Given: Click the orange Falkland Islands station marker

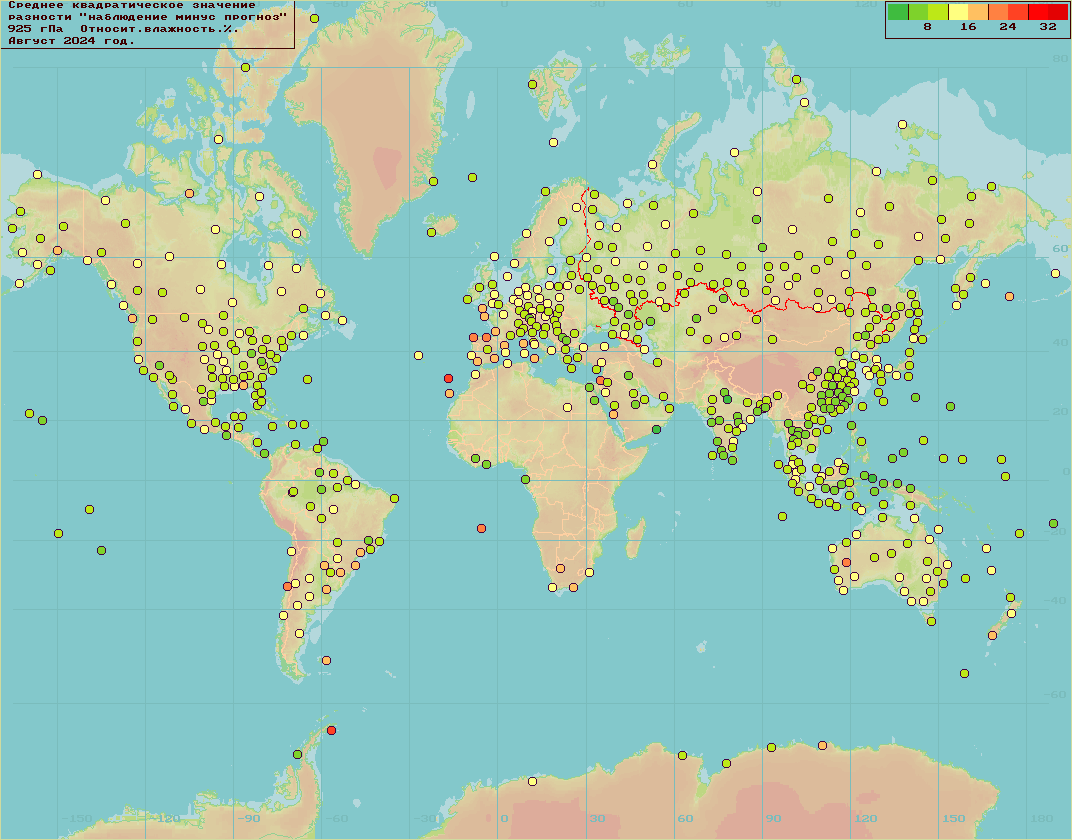Looking at the screenshot, I should (326, 660).
